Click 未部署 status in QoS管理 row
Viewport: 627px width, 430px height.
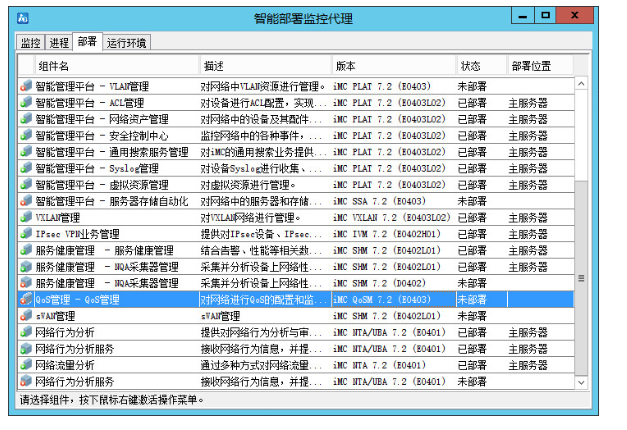pyautogui.click(x=472, y=300)
